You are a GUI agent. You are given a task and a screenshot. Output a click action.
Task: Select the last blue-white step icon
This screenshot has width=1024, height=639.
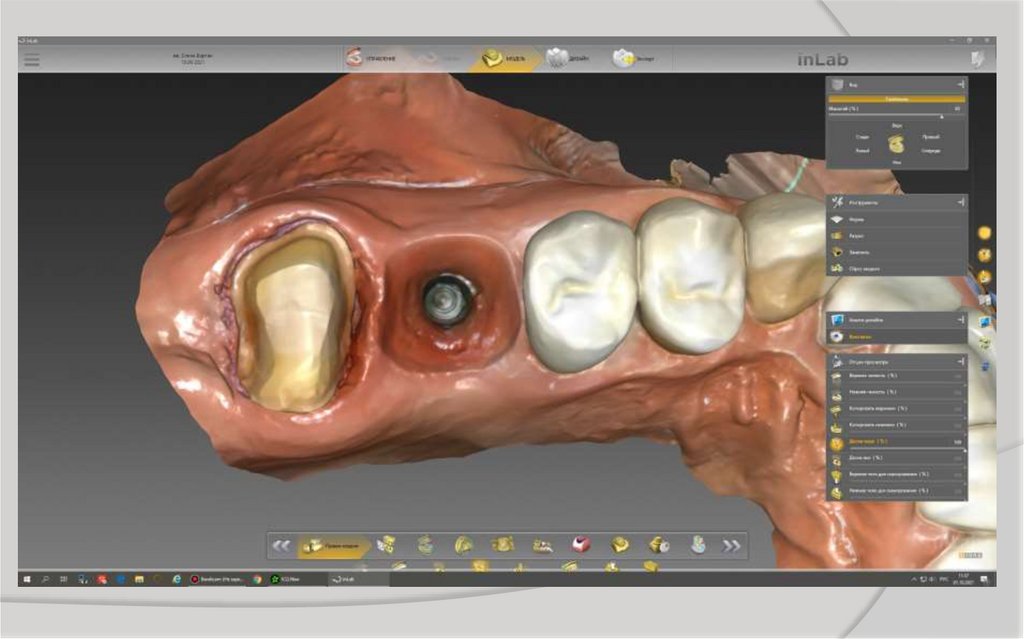click(698, 545)
